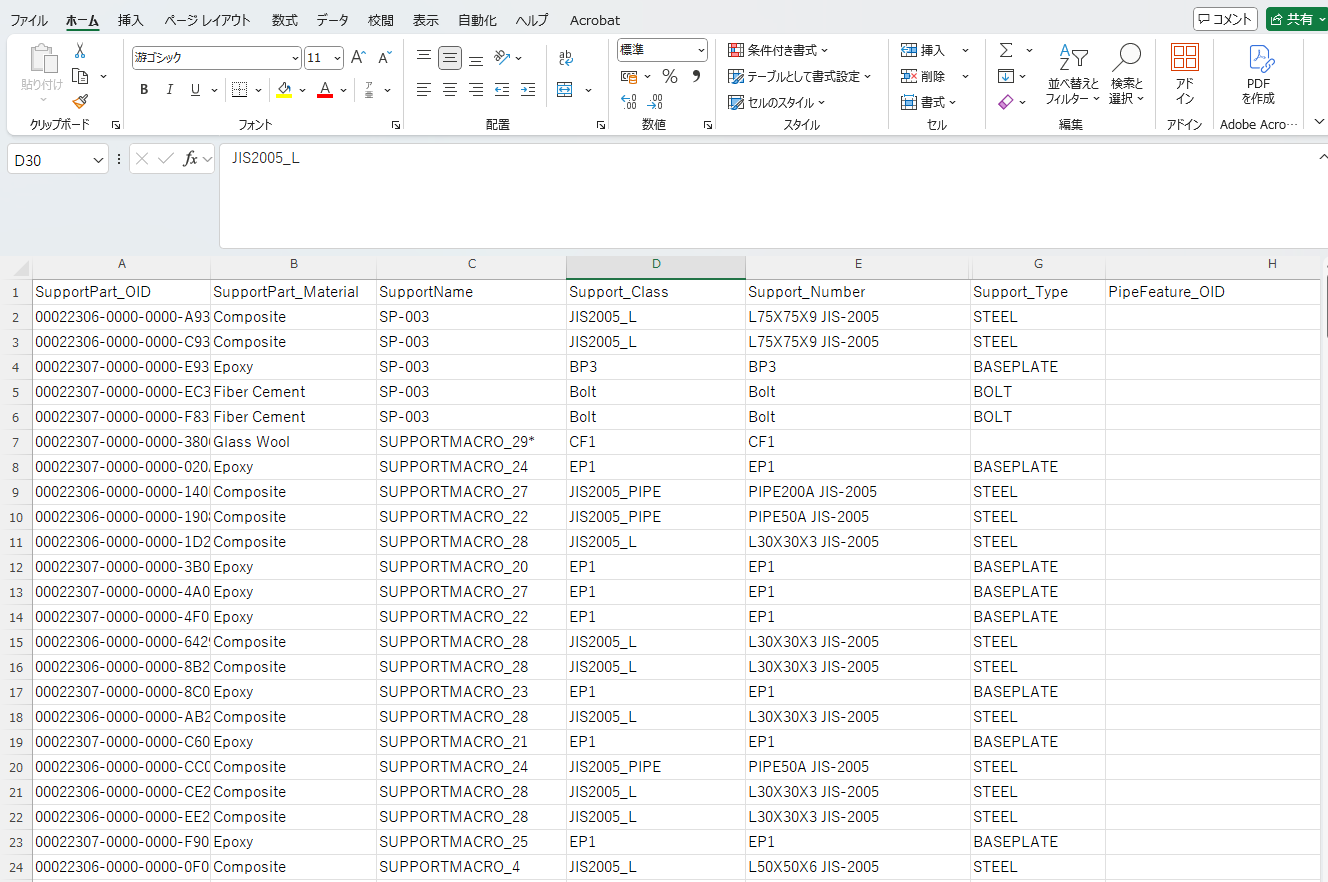Expand the 標準 number format dropdown
Screen dimensions: 1328x882
pos(701,50)
